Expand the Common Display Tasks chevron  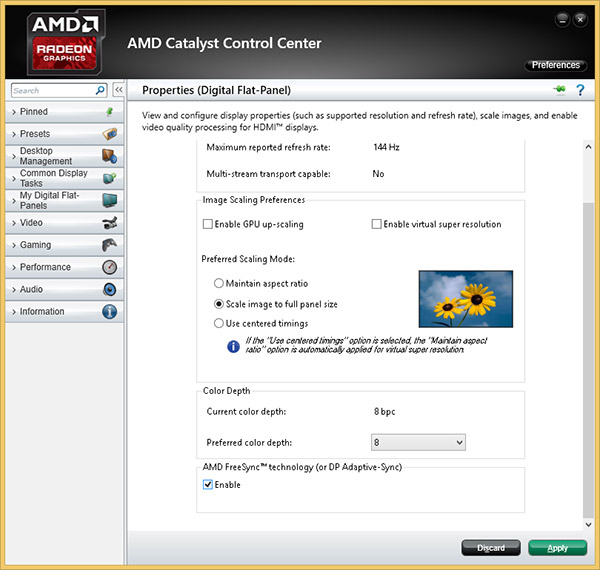14,179
